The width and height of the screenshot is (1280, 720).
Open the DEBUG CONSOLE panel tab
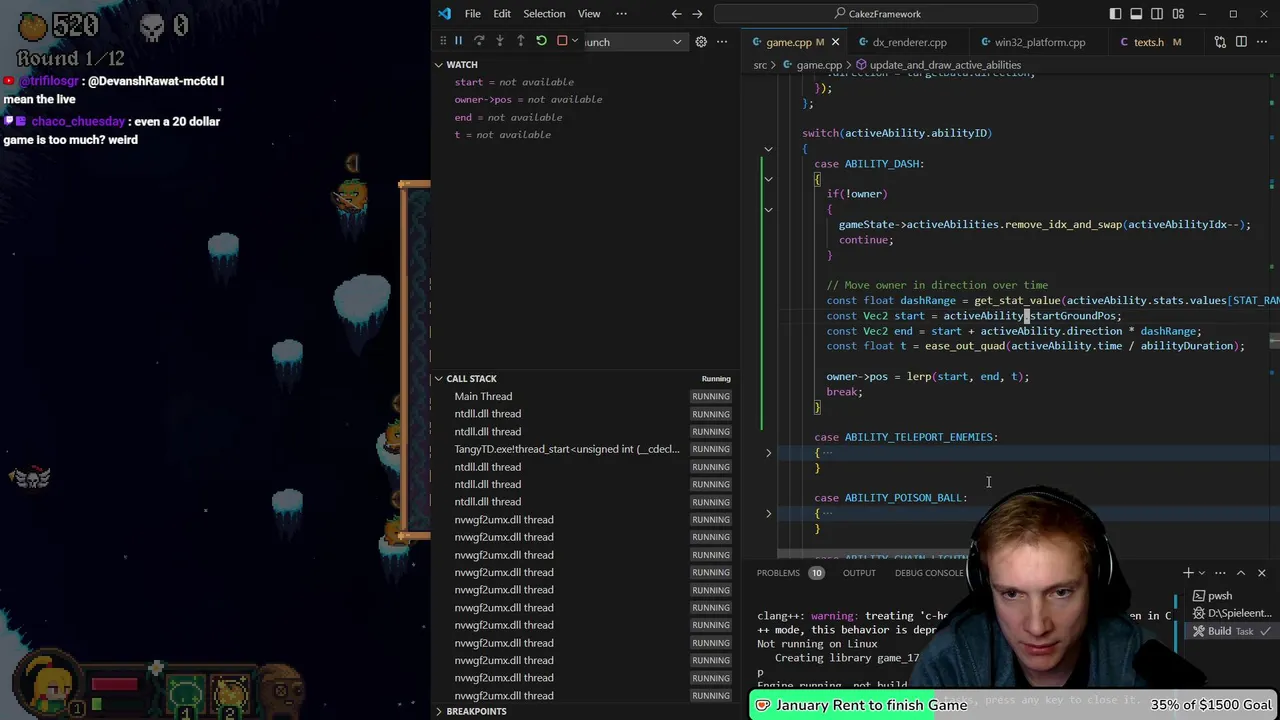tap(929, 573)
